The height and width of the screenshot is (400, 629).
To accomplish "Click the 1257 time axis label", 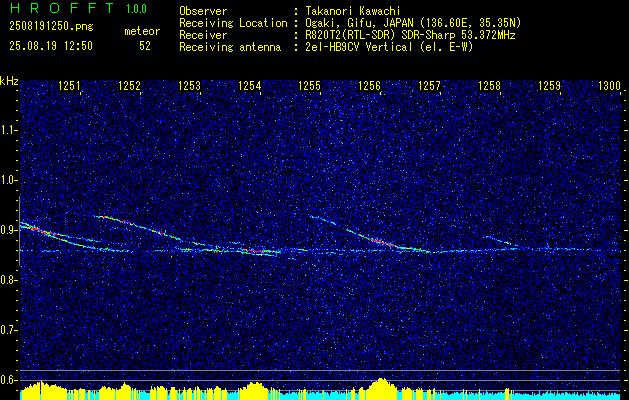I will click(429, 86).
